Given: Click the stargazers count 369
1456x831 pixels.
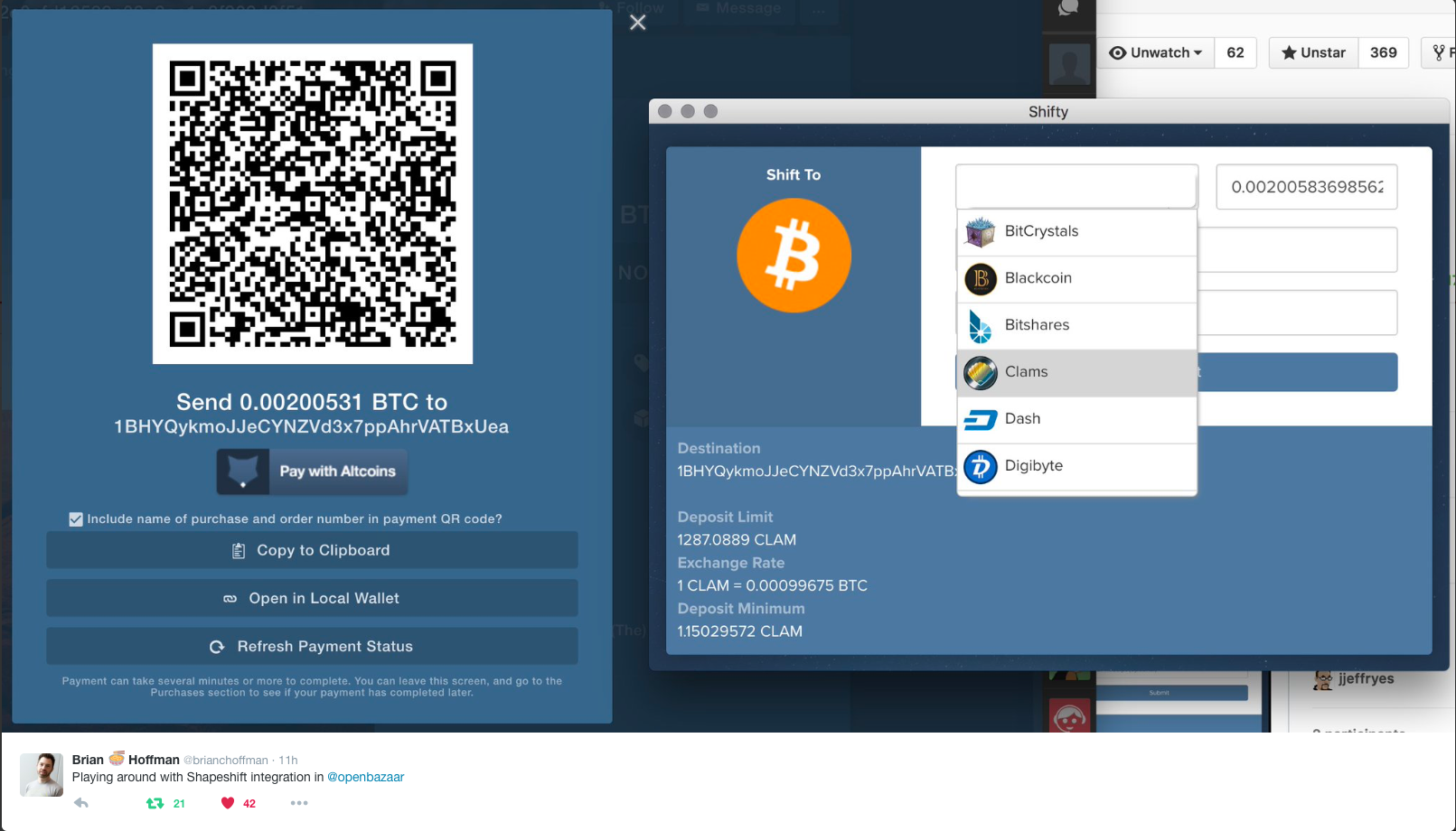Looking at the screenshot, I should point(1383,53).
